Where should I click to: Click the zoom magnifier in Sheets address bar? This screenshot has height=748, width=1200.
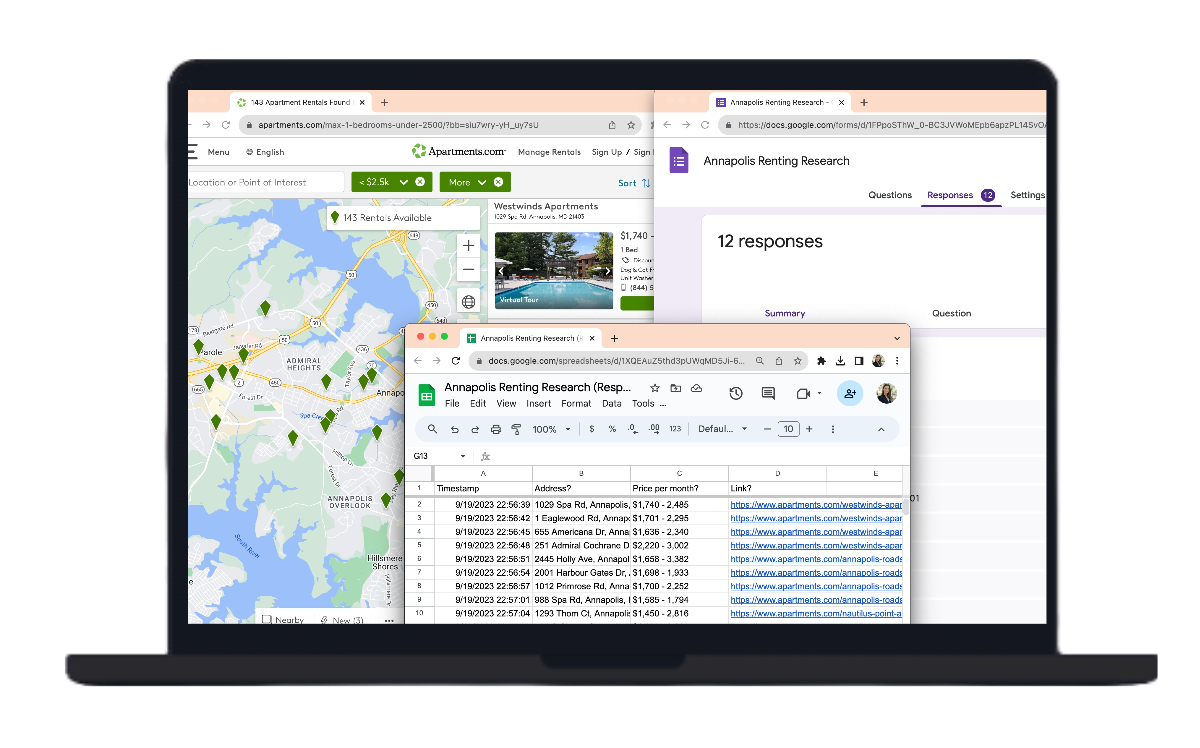[x=761, y=361]
